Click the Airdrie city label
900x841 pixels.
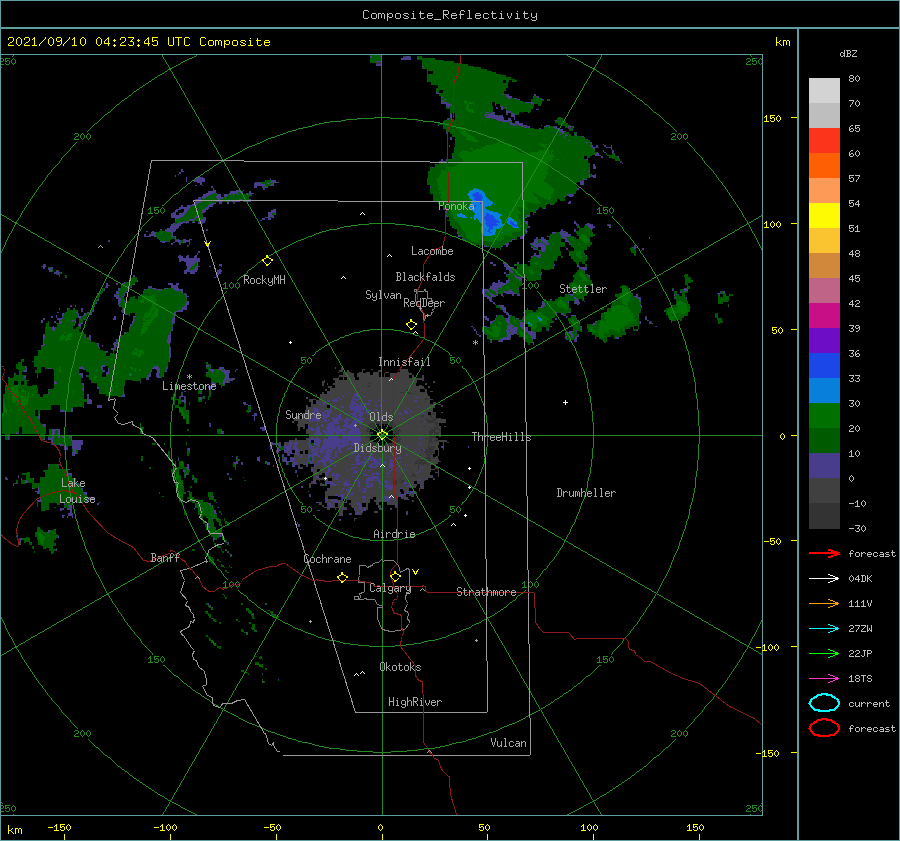pos(394,534)
